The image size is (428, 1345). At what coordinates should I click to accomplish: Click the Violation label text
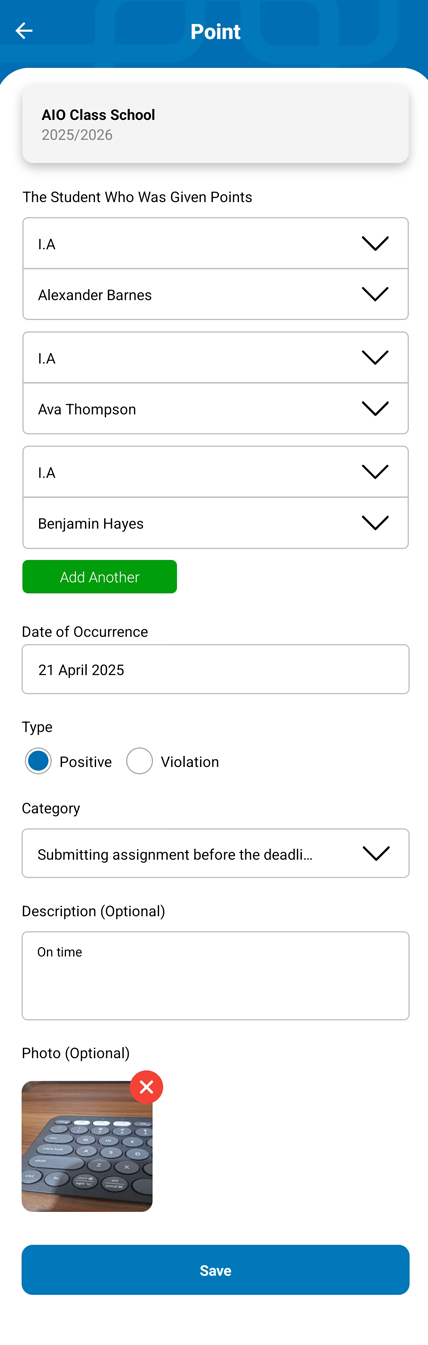[189, 762]
